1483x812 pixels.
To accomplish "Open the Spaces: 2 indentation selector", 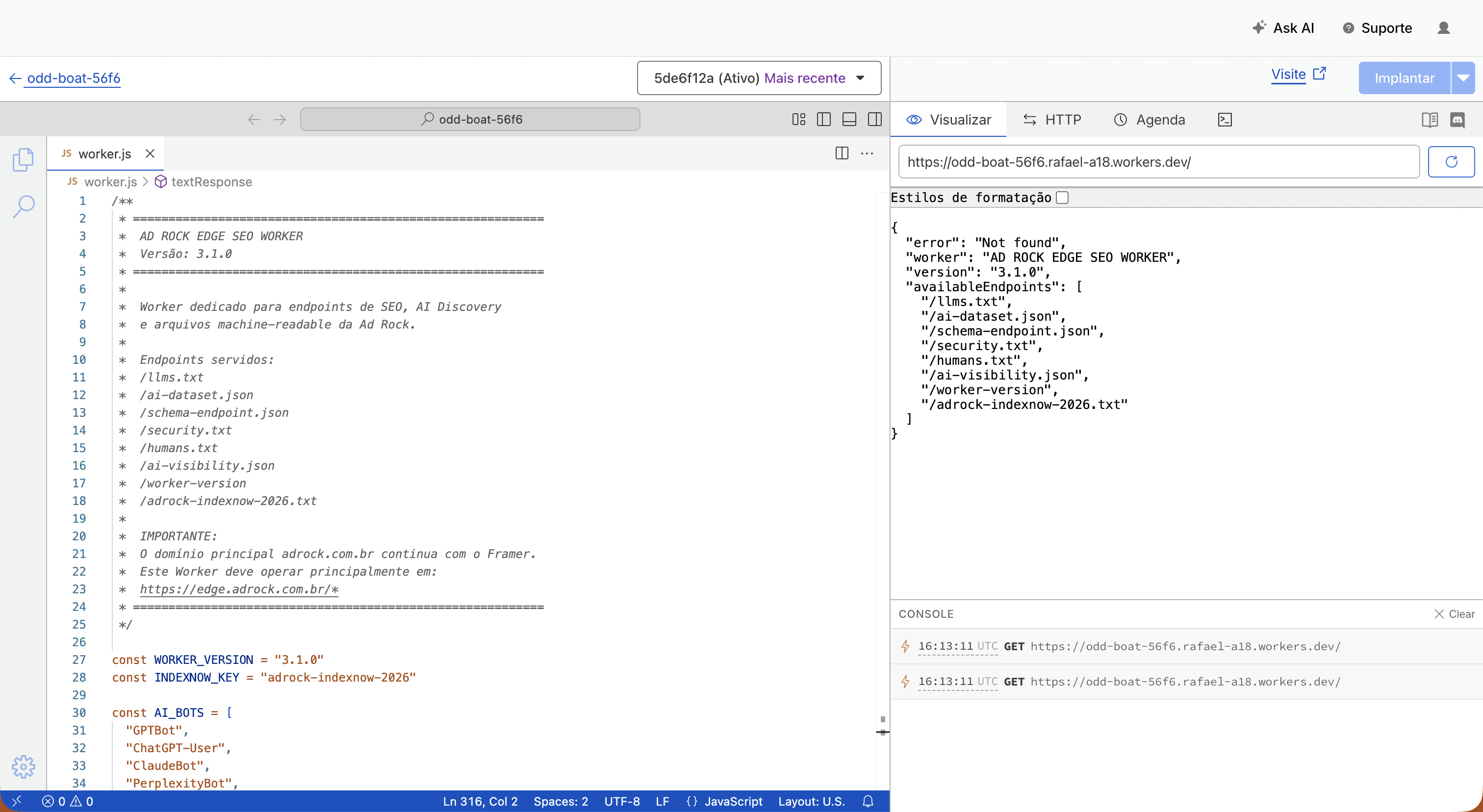I will click(x=561, y=801).
